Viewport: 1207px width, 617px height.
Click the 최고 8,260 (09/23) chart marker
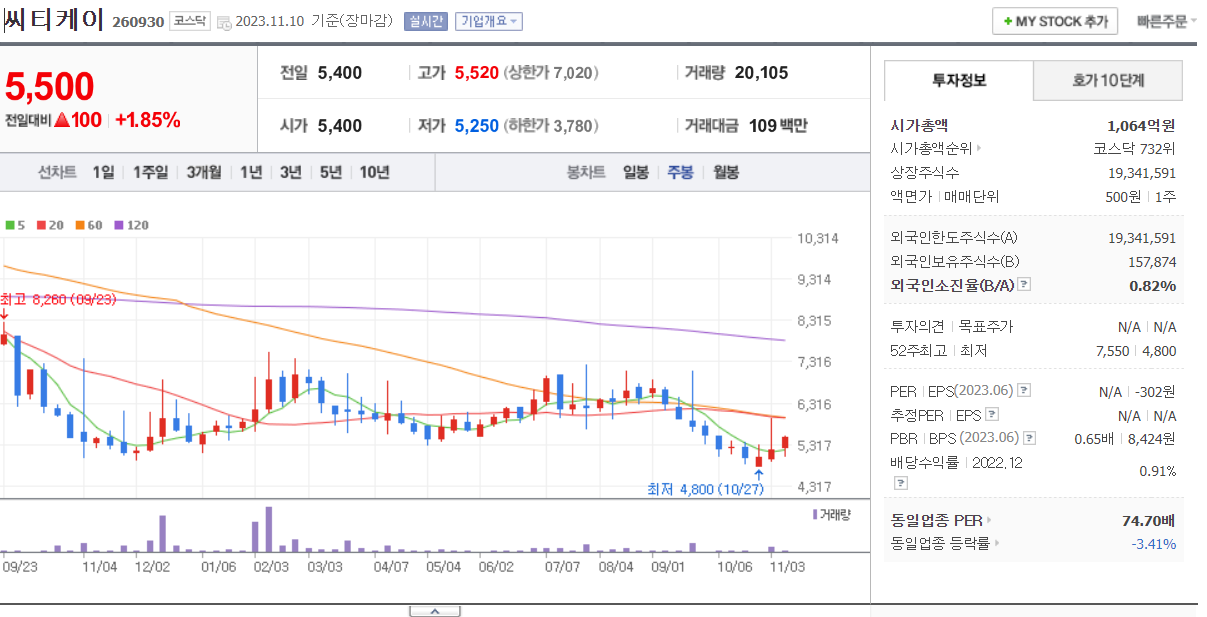(x=58, y=299)
